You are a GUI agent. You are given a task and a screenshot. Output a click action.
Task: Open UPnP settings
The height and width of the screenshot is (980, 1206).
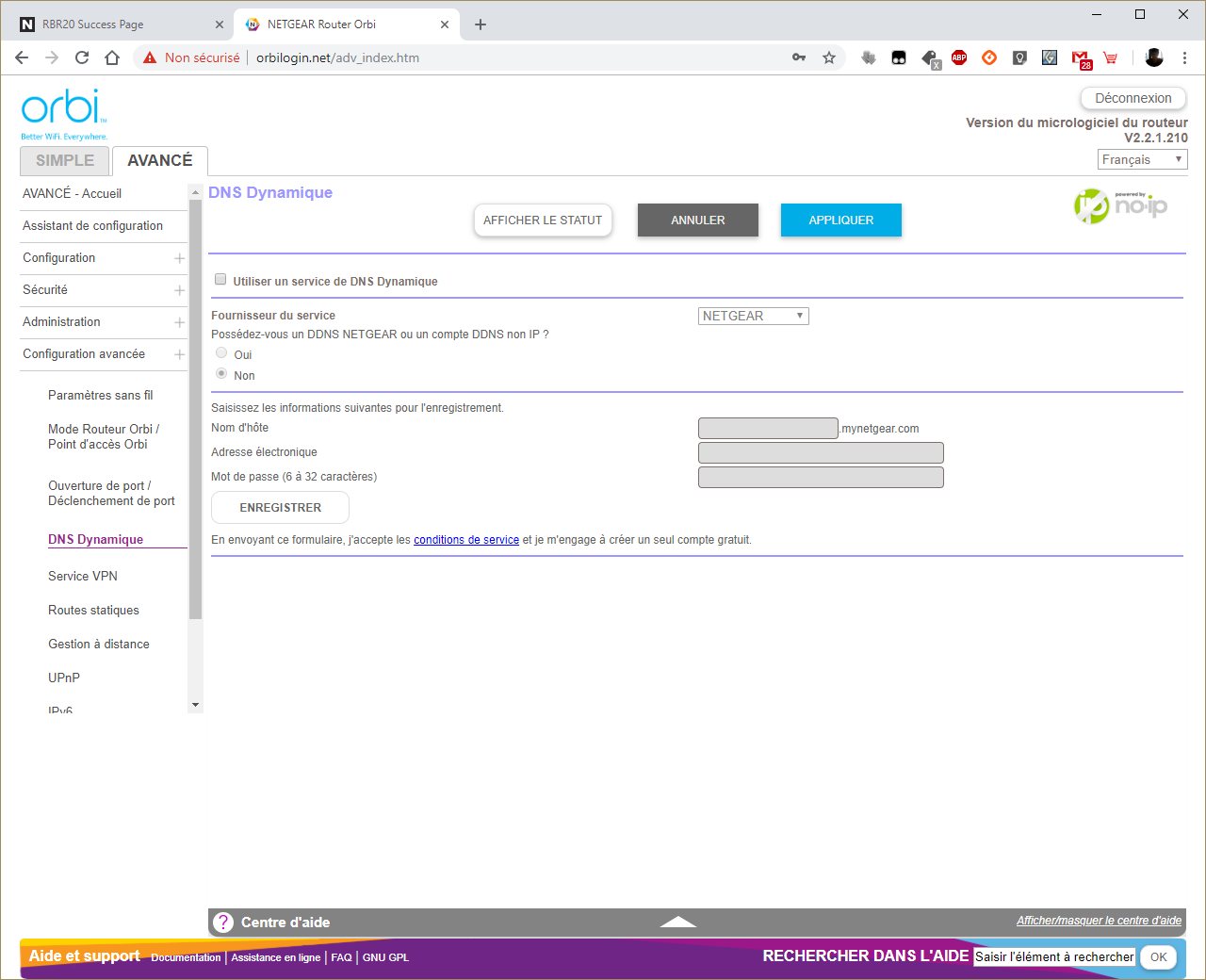point(64,678)
